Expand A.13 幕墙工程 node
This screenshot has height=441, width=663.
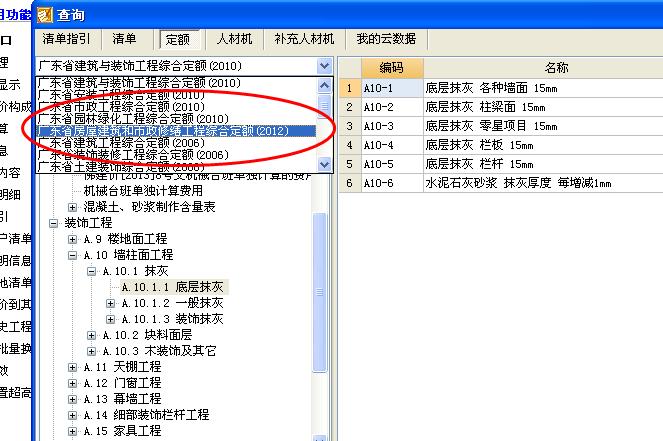[72, 399]
